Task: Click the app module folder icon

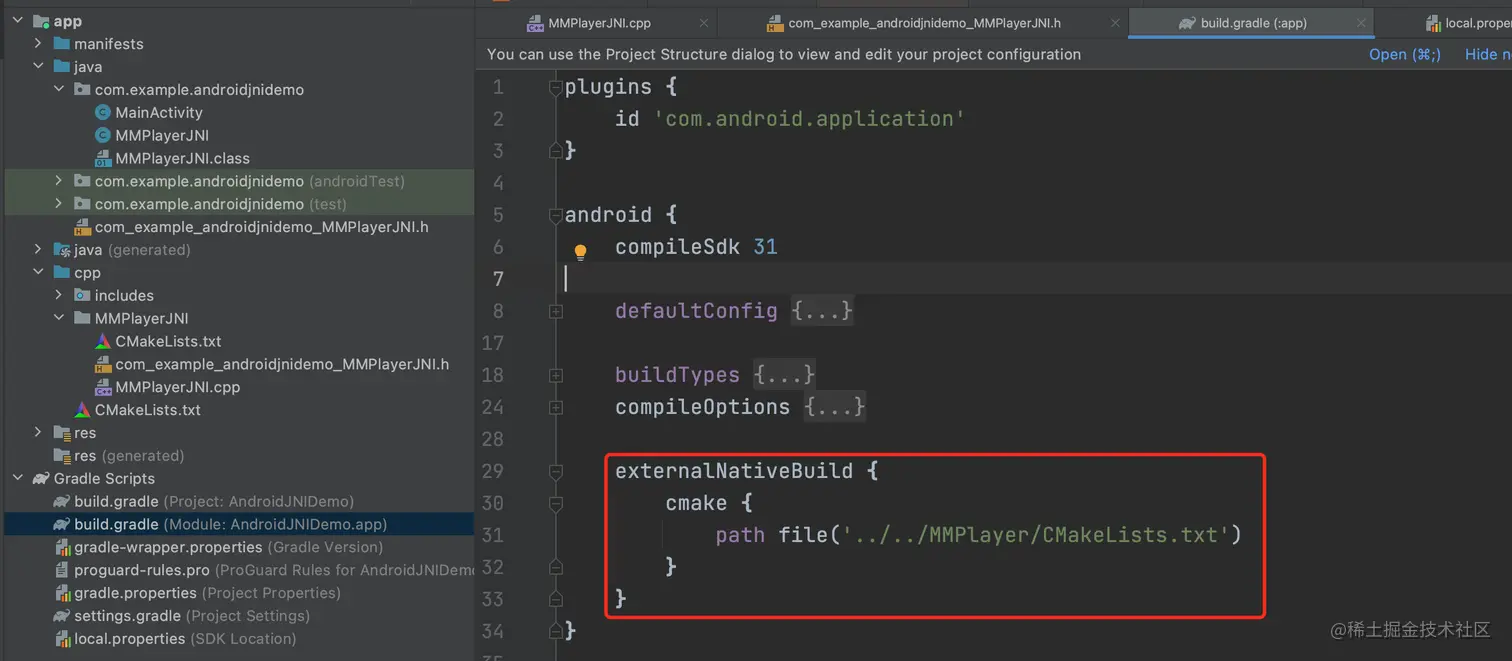Action: [41, 21]
